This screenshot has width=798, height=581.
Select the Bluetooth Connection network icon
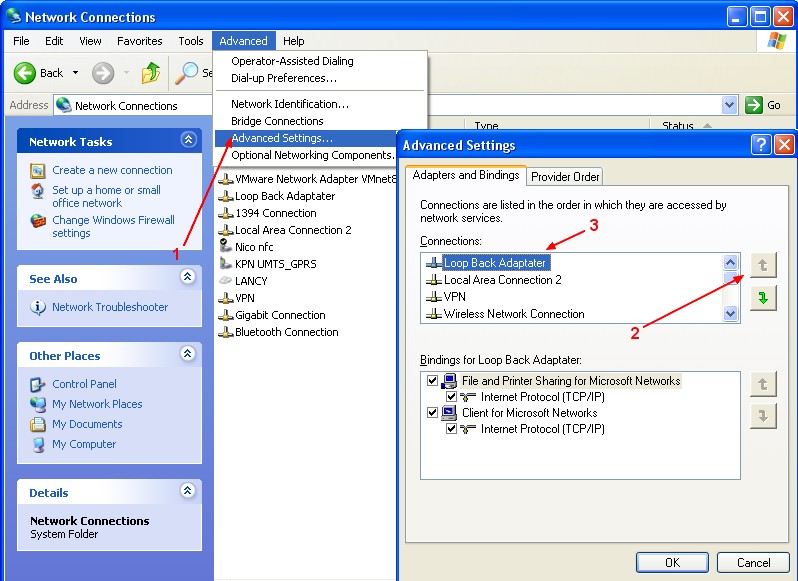[225, 332]
